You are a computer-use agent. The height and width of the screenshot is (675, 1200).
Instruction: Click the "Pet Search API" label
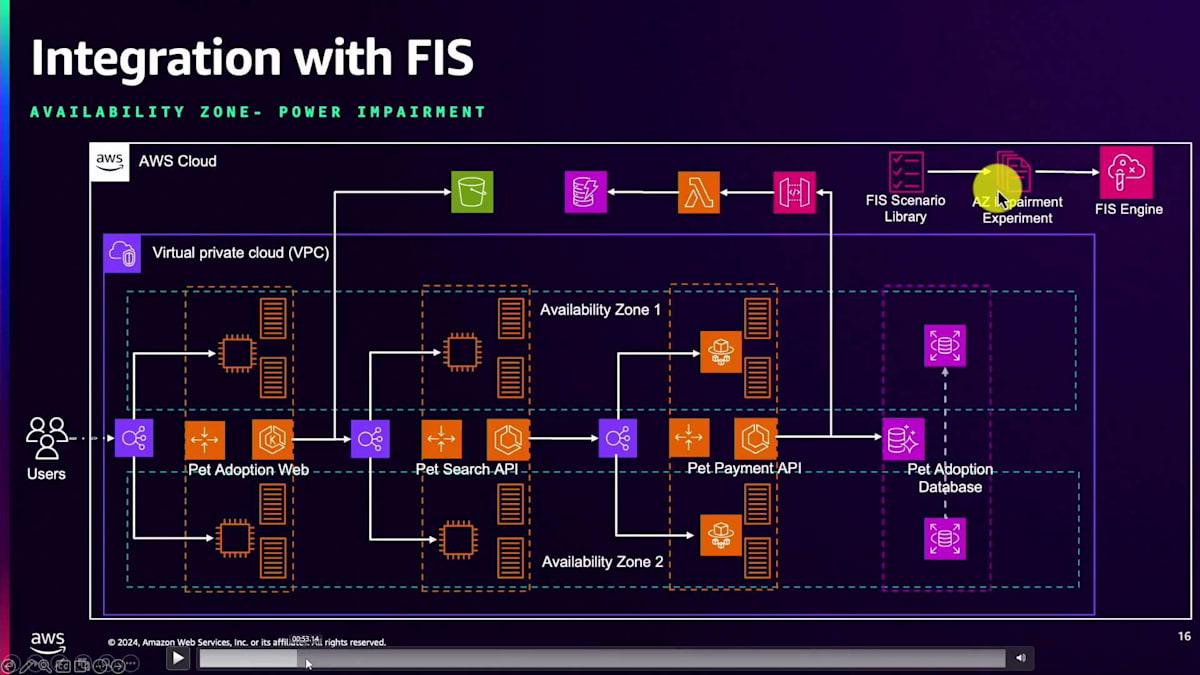[467, 469]
